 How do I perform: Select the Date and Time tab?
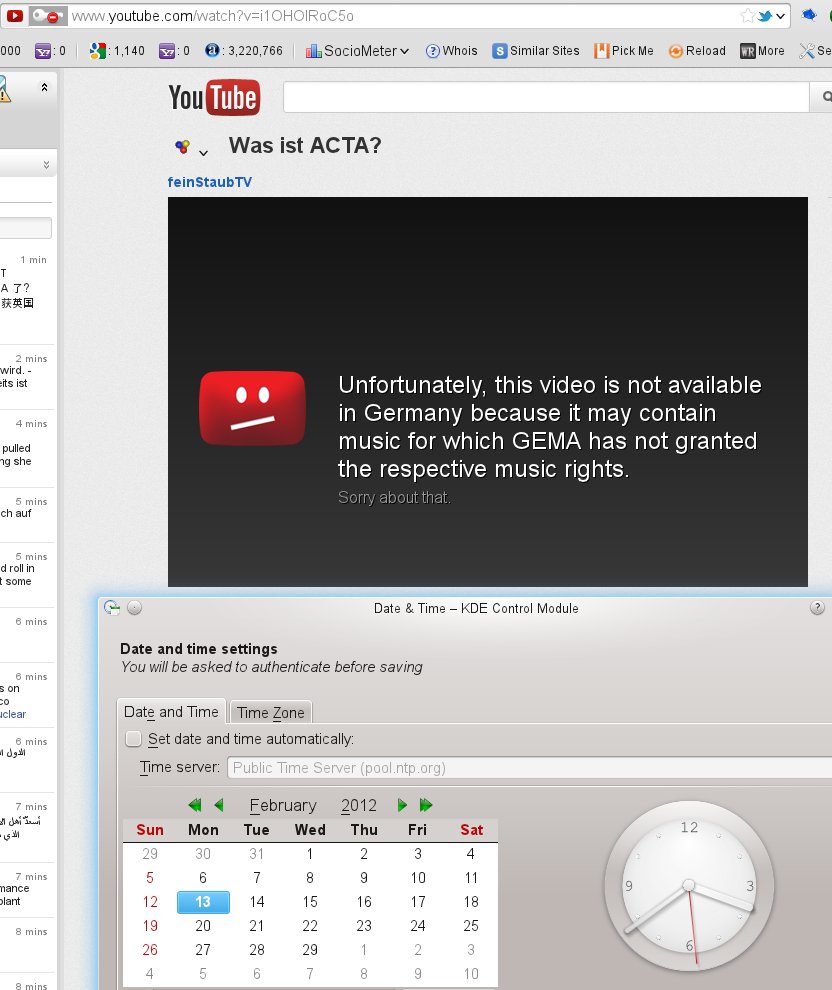click(x=171, y=712)
